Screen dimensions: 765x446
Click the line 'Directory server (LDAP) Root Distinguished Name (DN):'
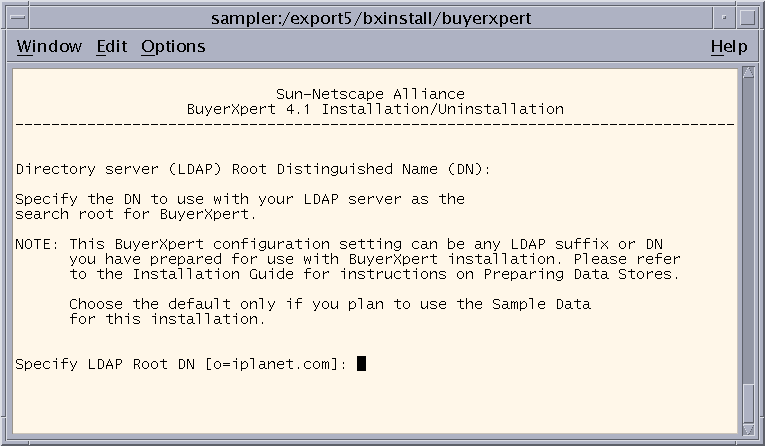tap(253, 169)
